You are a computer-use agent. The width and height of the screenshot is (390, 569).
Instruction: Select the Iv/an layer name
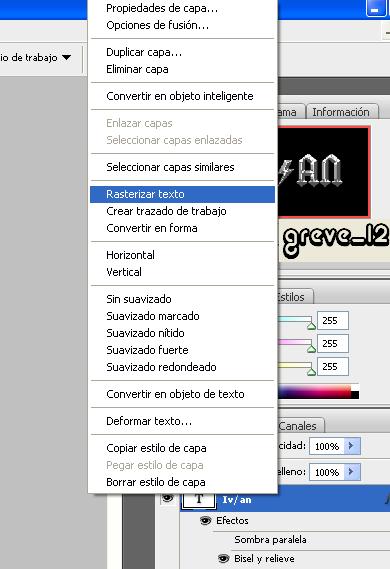[237, 500]
